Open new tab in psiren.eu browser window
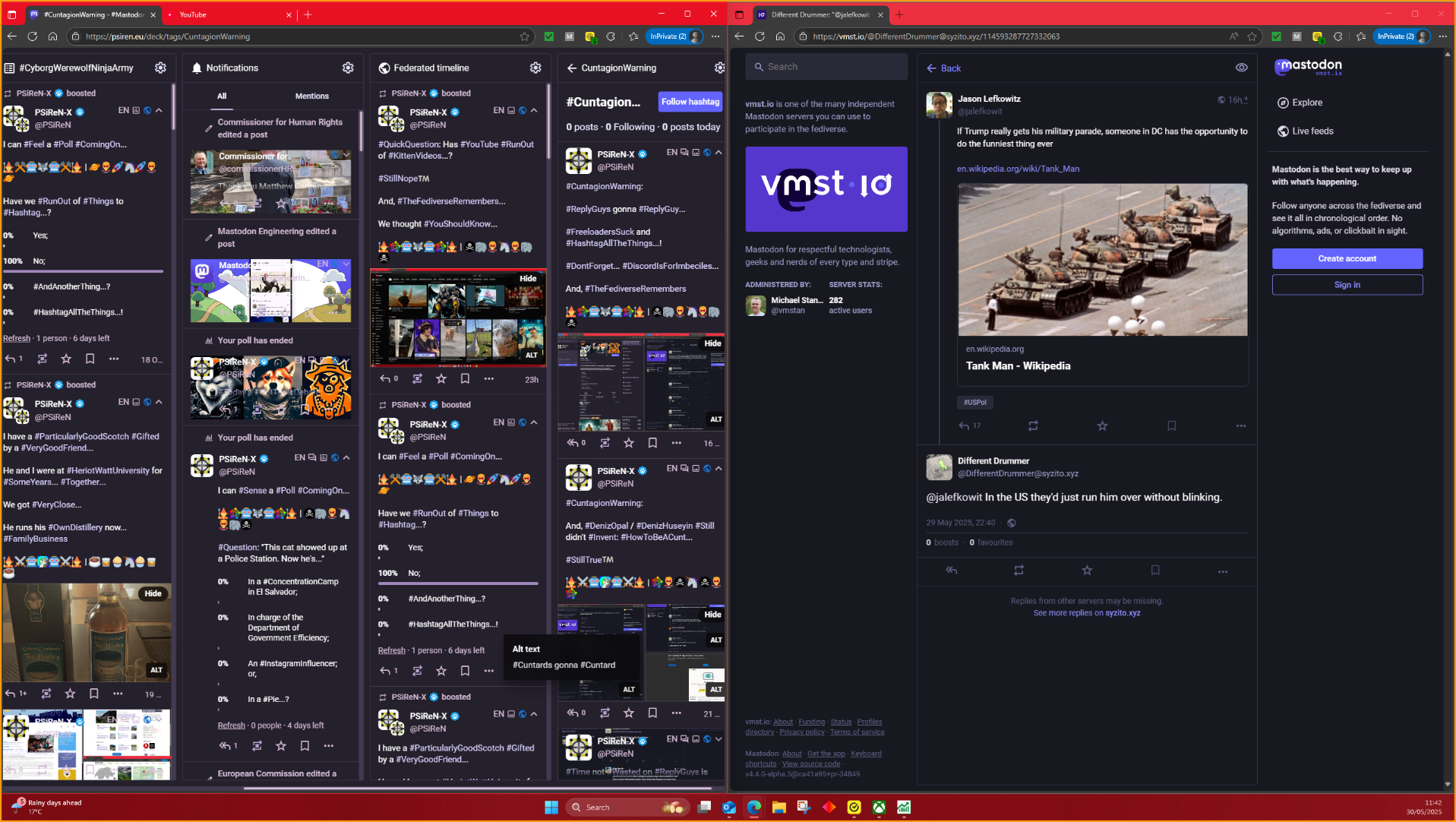This screenshot has height=822, width=1456. tap(308, 14)
